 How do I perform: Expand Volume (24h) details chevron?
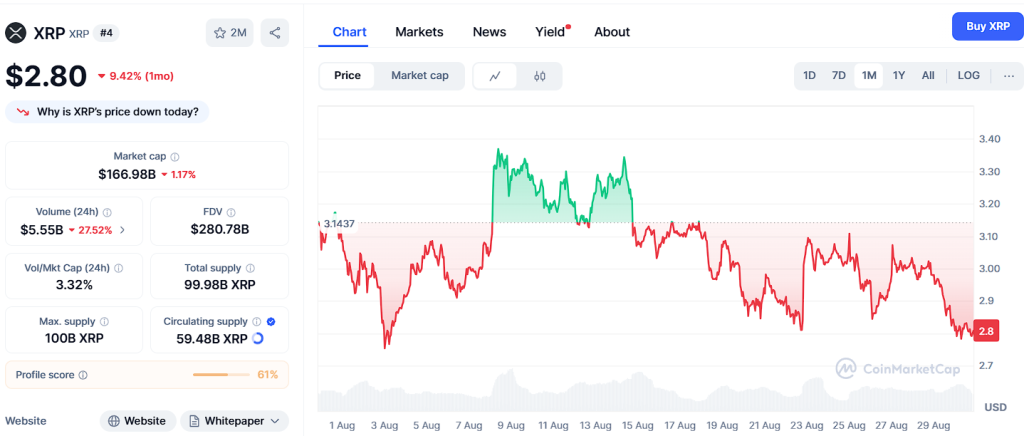click(123, 230)
